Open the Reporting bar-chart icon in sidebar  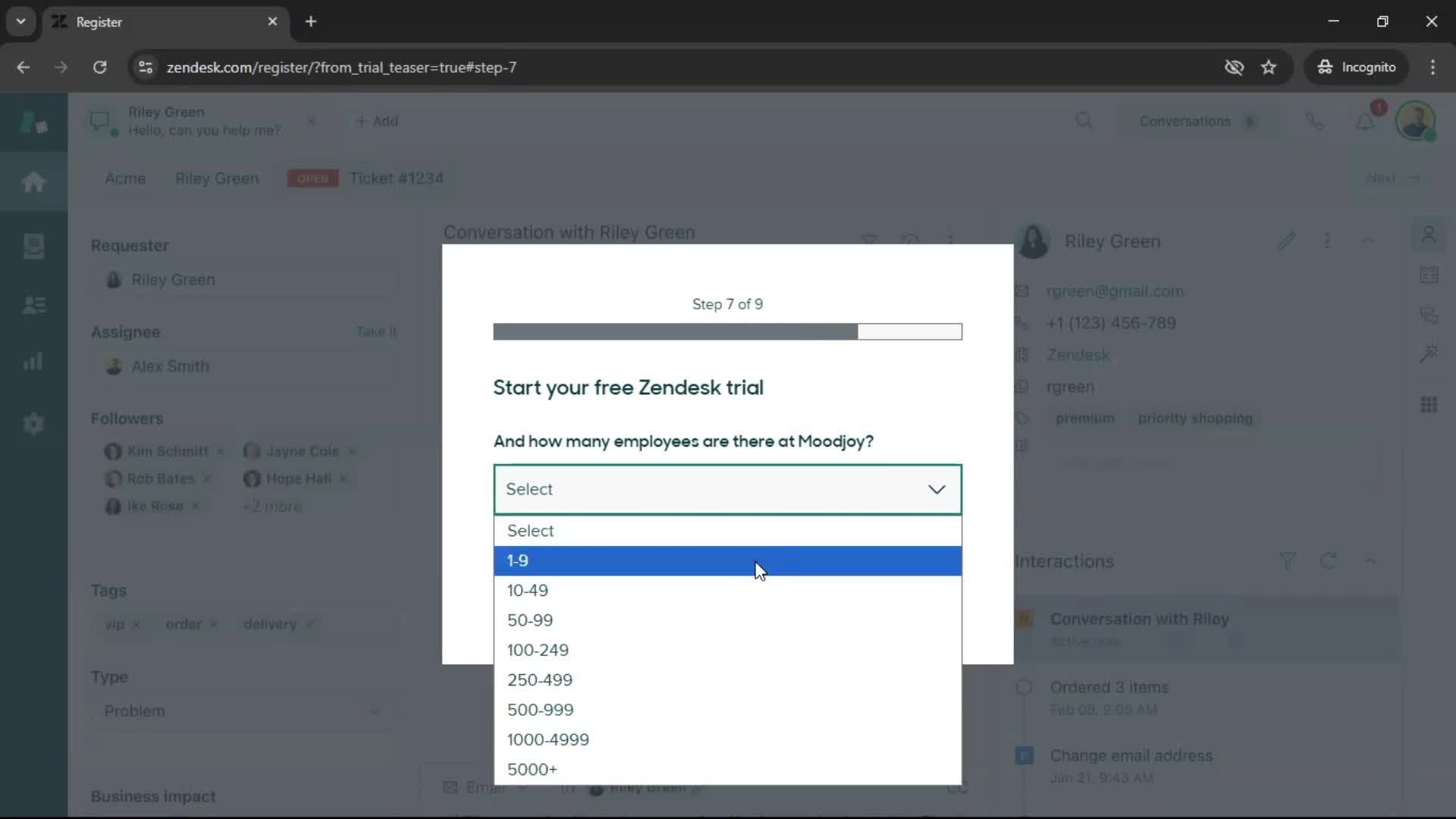pyautogui.click(x=33, y=362)
